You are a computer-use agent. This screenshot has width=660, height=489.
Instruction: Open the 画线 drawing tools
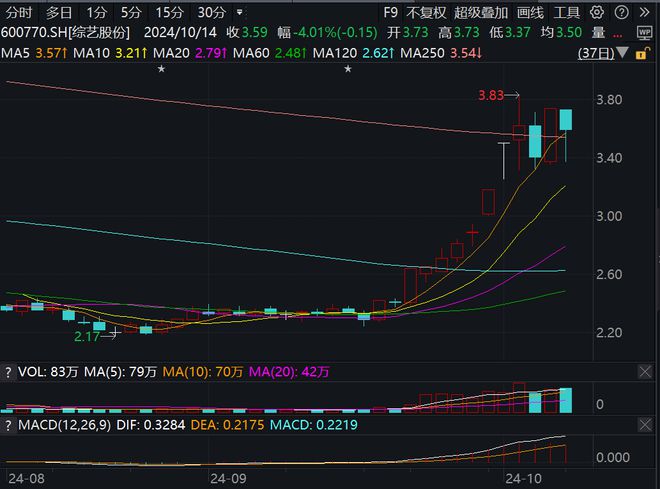coord(530,12)
